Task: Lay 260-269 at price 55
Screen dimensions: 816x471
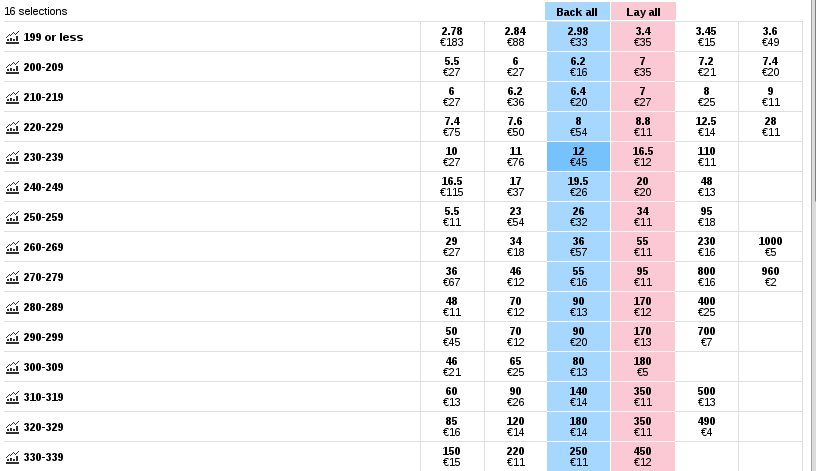Action: point(642,247)
